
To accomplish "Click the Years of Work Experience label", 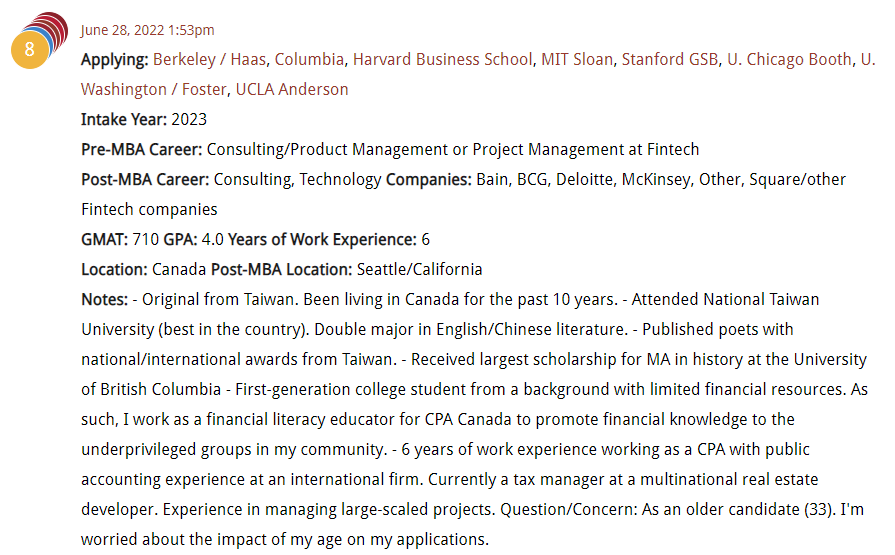I will click(322, 239).
